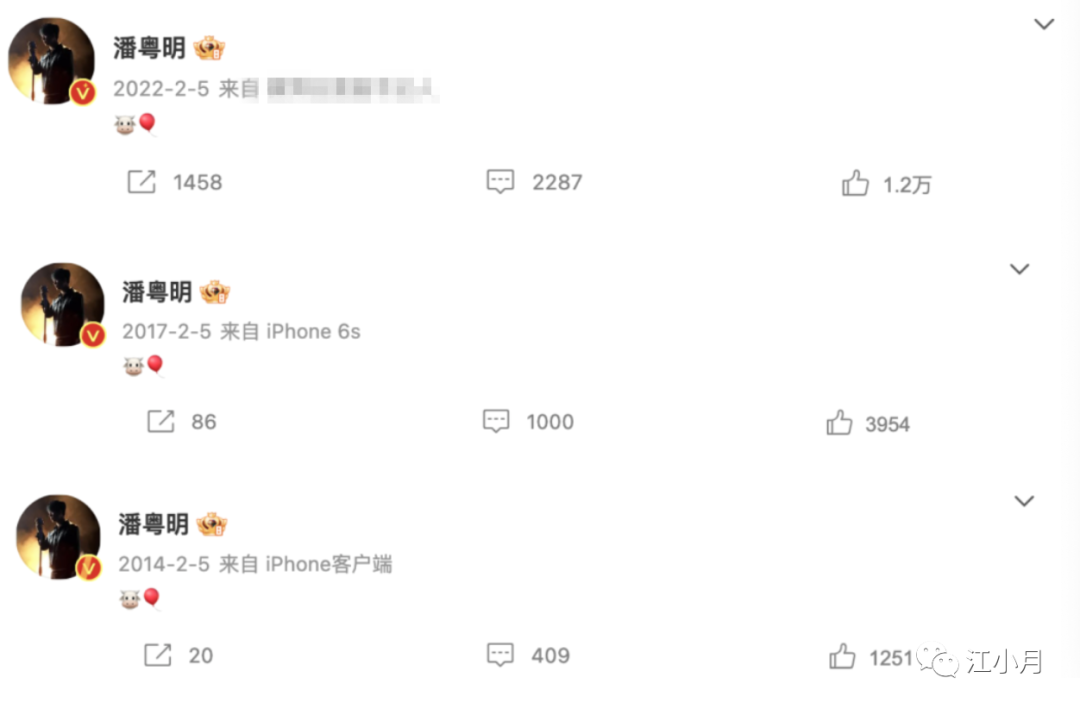The height and width of the screenshot is (709, 1080).
Task: Open 潘粤明 profile name on first post
Action: point(149,48)
